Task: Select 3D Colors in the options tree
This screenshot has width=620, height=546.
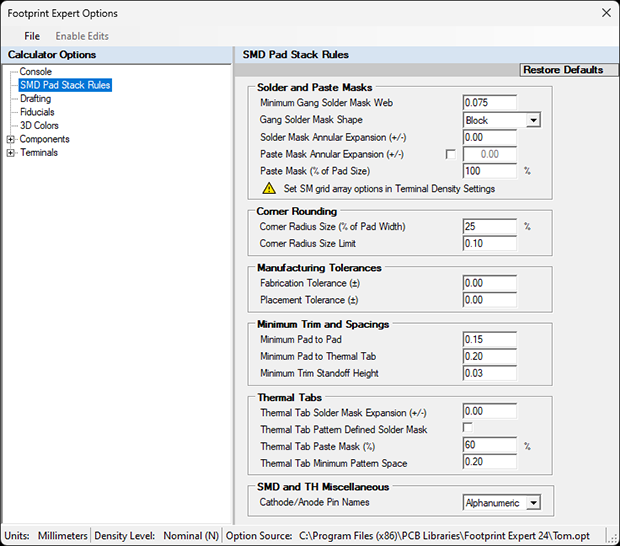Action: (x=39, y=126)
